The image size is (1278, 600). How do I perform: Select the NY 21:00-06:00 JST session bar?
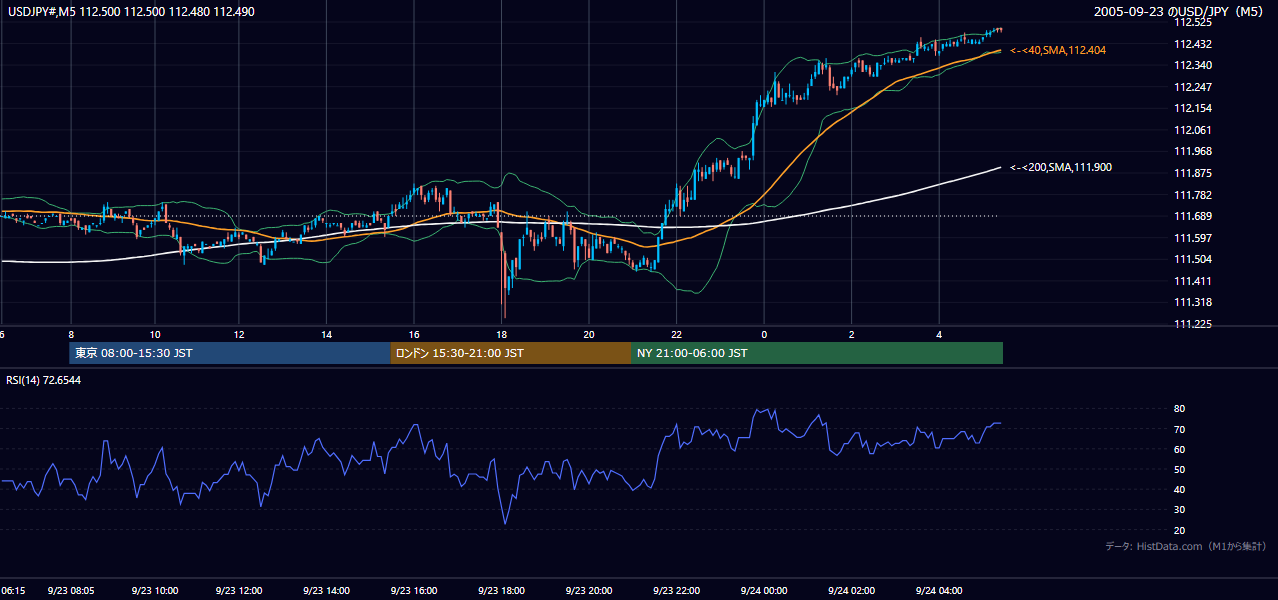pos(817,353)
